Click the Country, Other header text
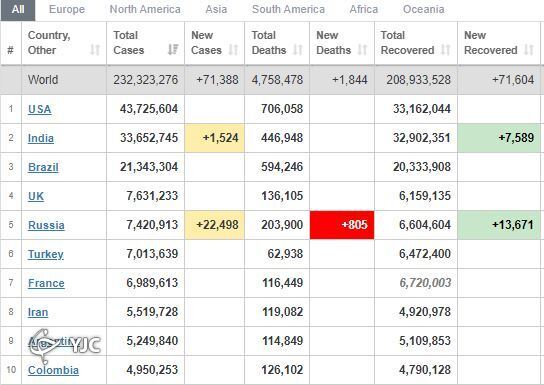 pos(49,43)
